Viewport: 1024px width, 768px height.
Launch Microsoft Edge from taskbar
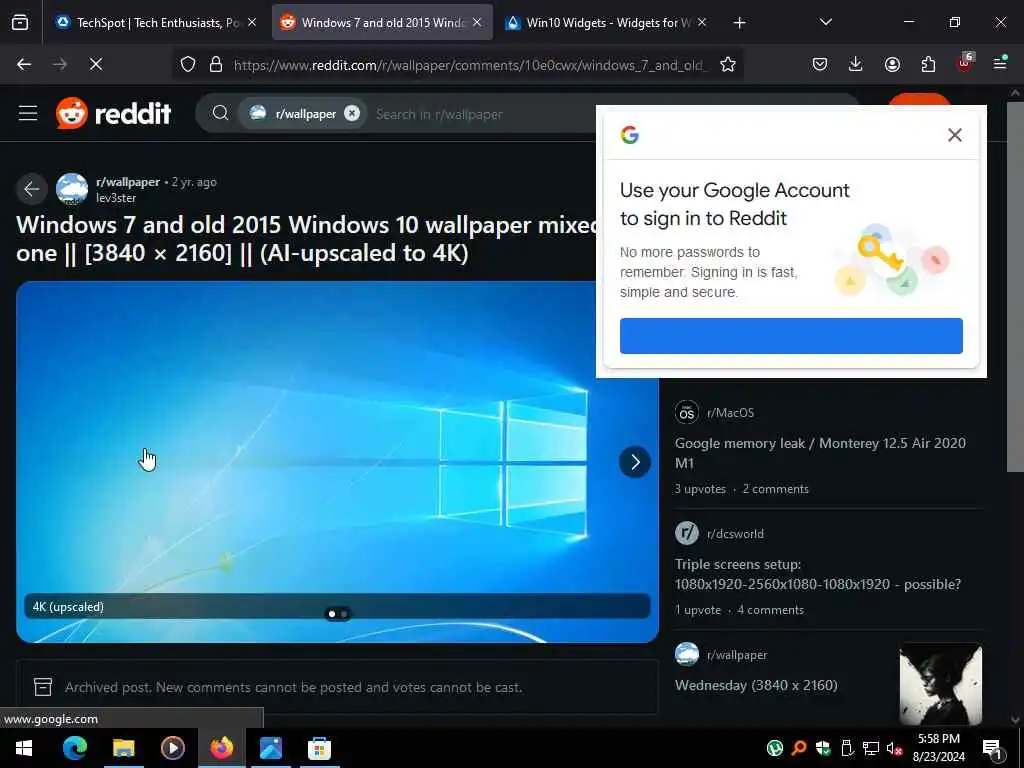point(74,748)
